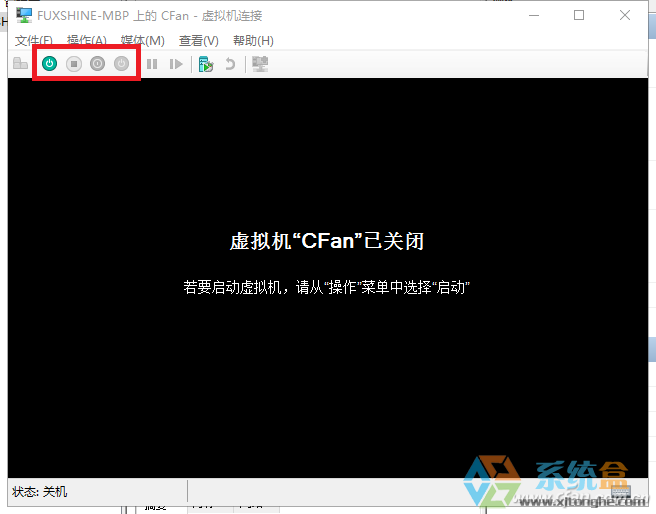The image size is (656, 514).
Task: Open the 查看(V) menu
Action: click(x=198, y=41)
